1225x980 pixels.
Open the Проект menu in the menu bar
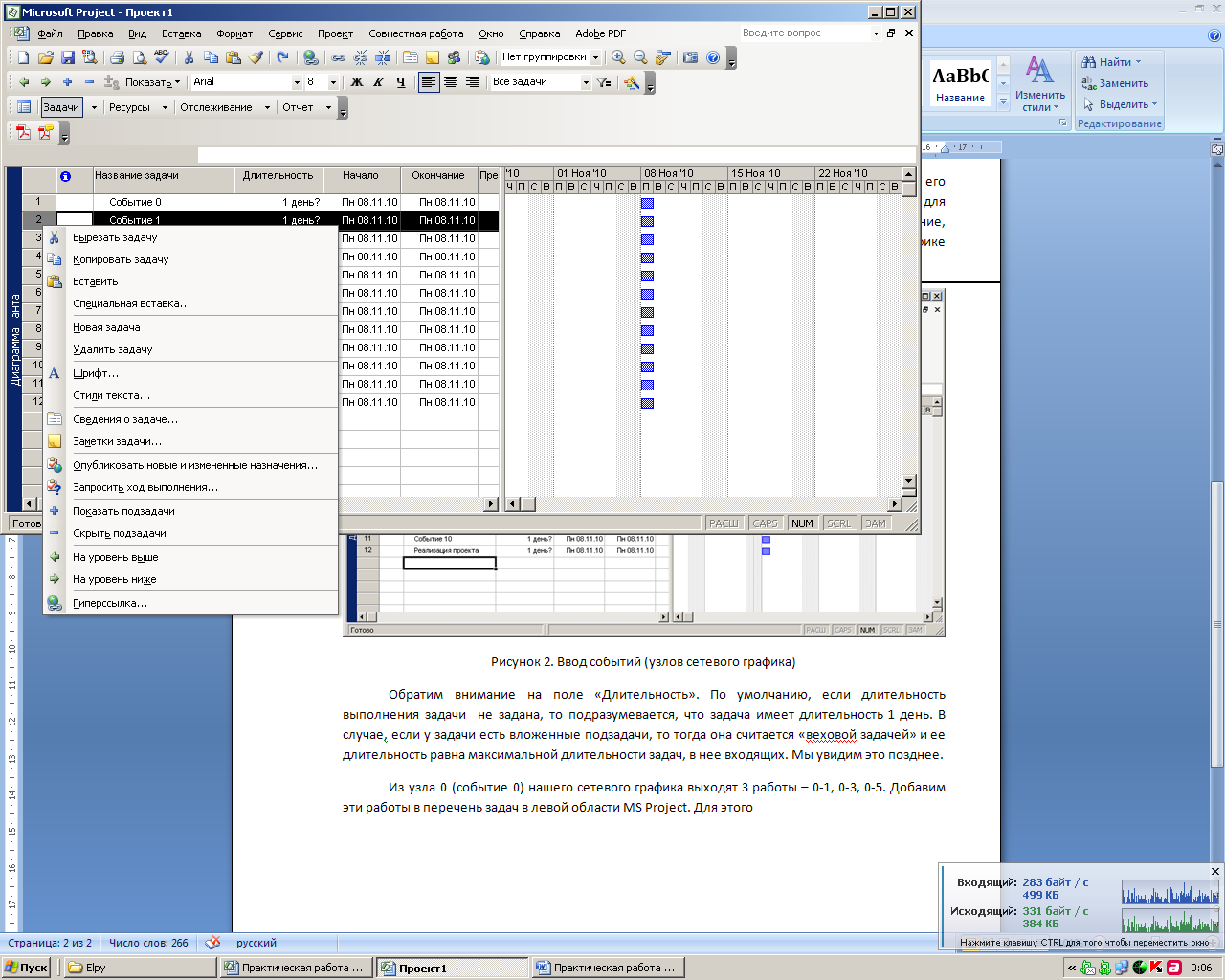[x=335, y=33]
